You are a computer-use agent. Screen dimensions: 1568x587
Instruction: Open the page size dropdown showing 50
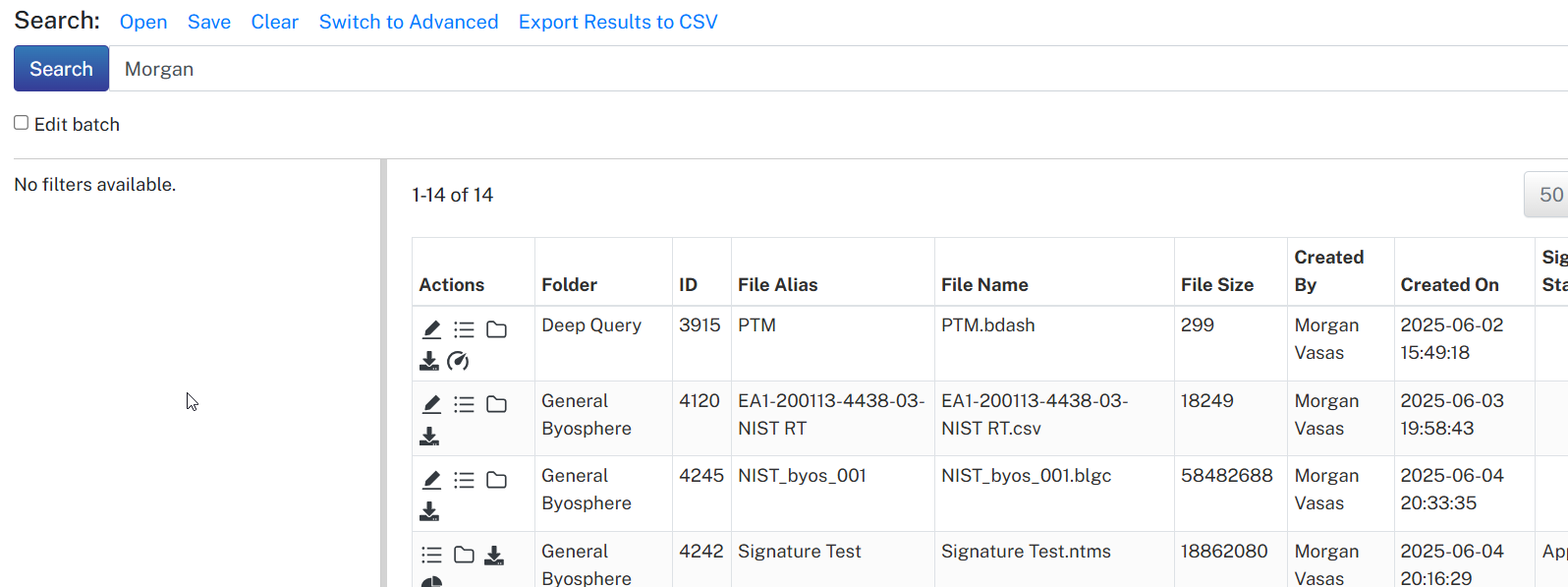(x=1546, y=195)
